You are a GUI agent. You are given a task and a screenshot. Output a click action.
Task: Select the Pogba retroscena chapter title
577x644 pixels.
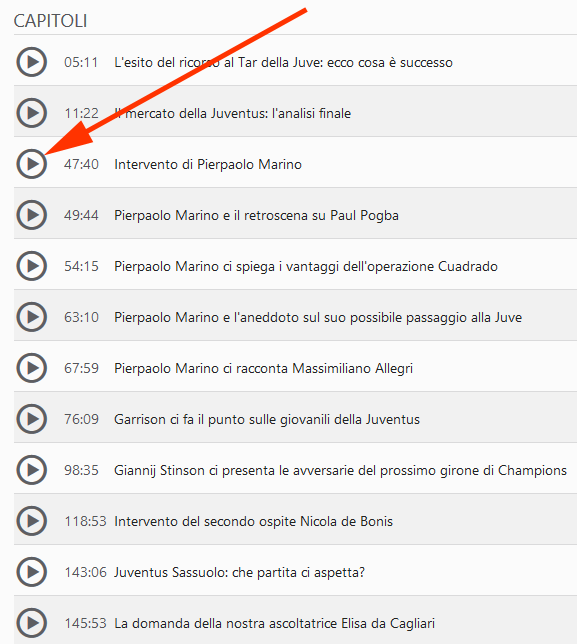pyautogui.click(x=256, y=216)
